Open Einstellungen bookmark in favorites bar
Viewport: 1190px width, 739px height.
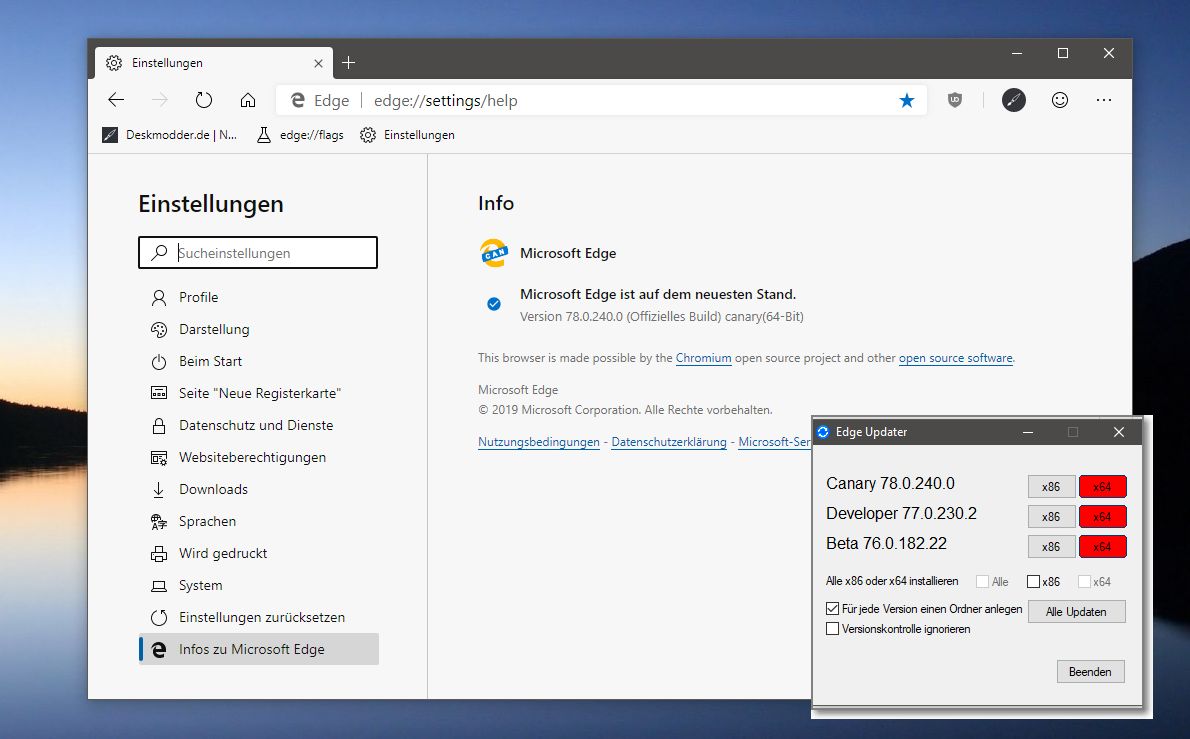click(408, 135)
